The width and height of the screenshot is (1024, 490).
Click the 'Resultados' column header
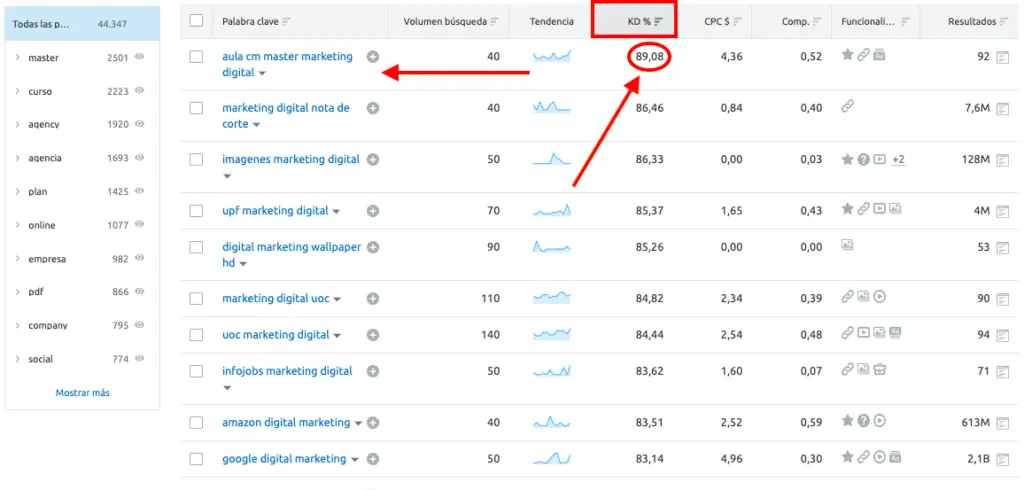pyautogui.click(x=972, y=21)
